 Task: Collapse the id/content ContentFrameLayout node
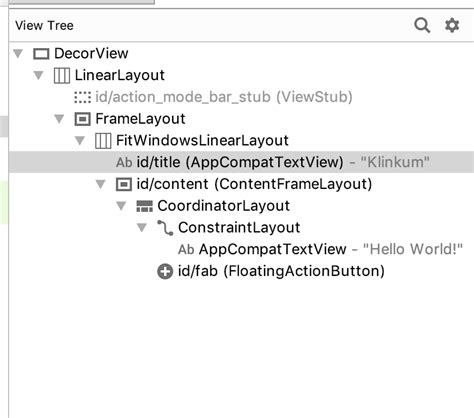click(101, 184)
